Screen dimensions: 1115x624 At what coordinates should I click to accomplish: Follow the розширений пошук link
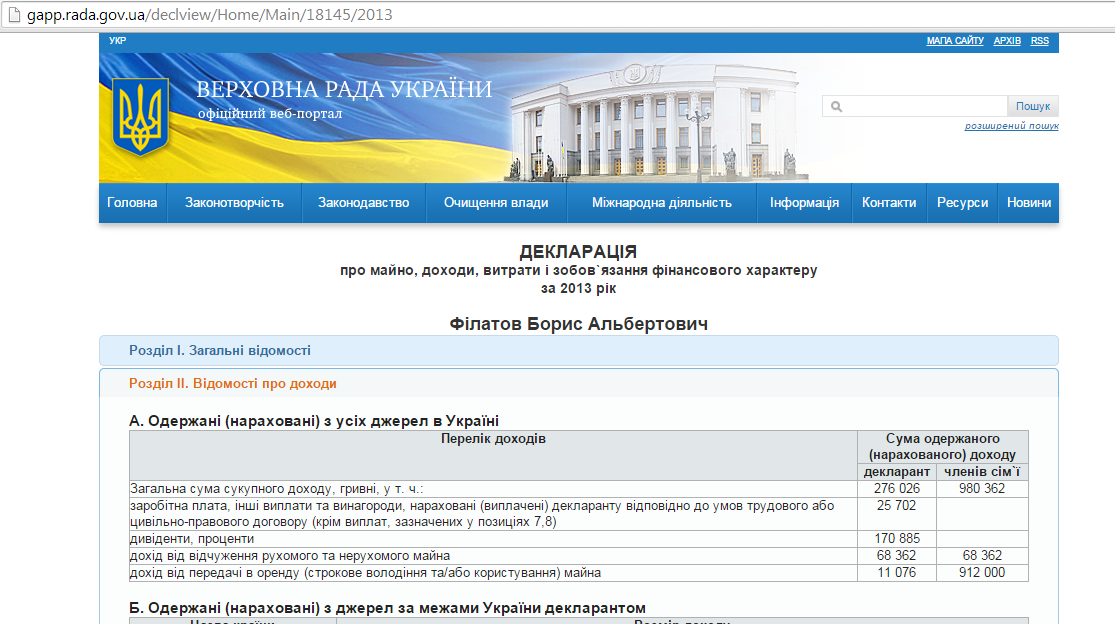1011,126
